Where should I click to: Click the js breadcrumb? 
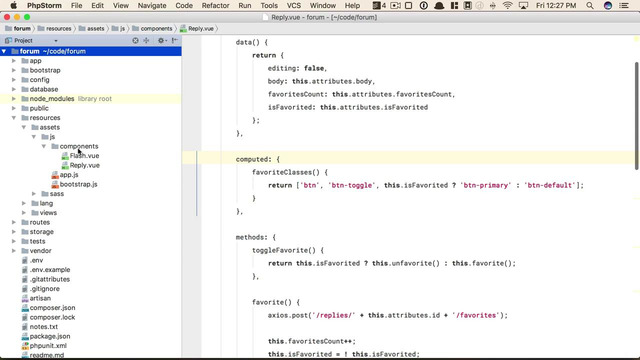(118, 29)
